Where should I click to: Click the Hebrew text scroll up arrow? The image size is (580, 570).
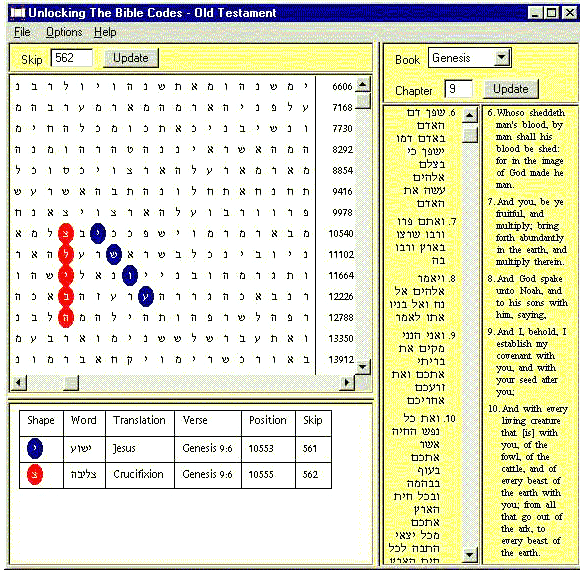coord(470,115)
